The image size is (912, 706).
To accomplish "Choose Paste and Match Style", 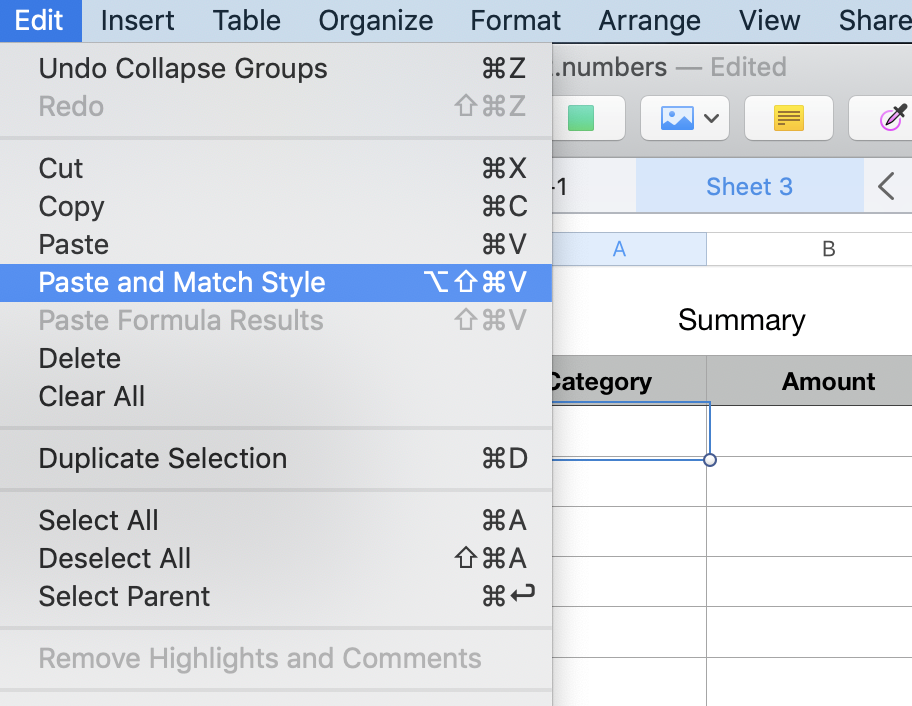I will 182,282.
